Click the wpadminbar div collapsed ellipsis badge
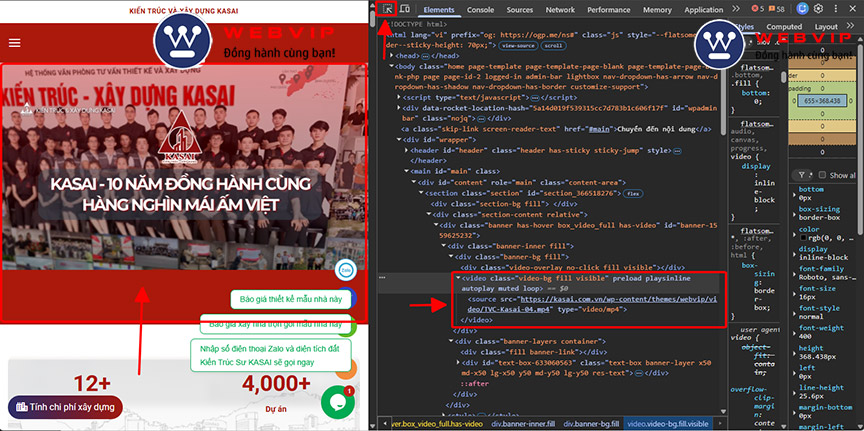The image size is (864, 431). click(482, 118)
